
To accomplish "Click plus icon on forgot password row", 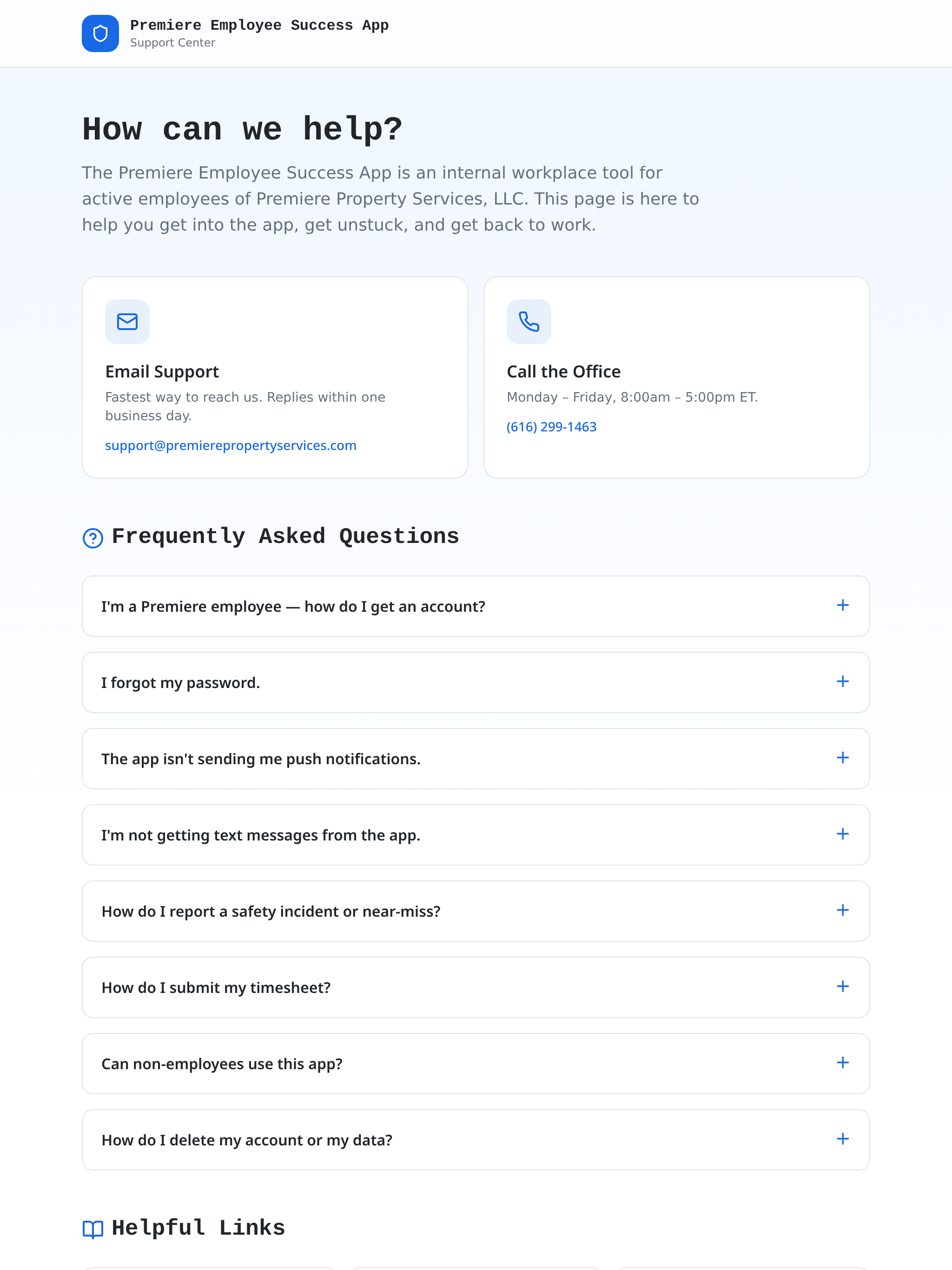I will click(x=842, y=681).
